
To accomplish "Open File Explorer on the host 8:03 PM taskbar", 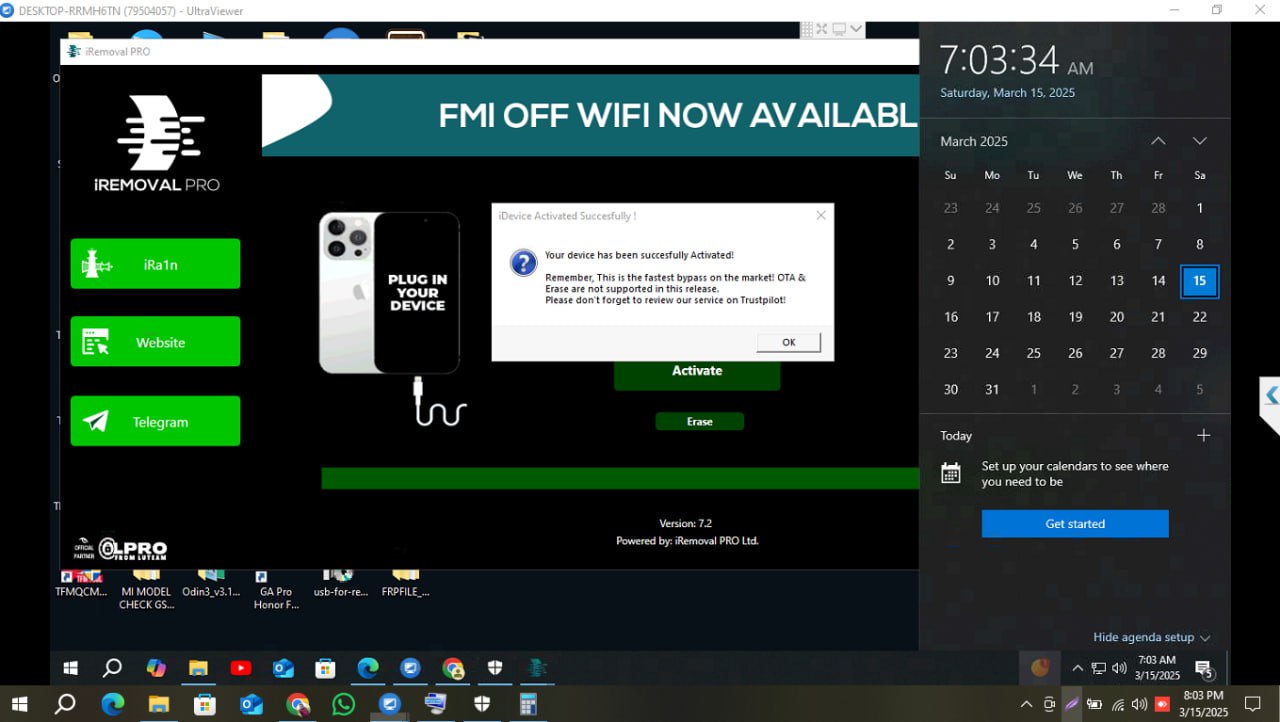I will tap(158, 704).
